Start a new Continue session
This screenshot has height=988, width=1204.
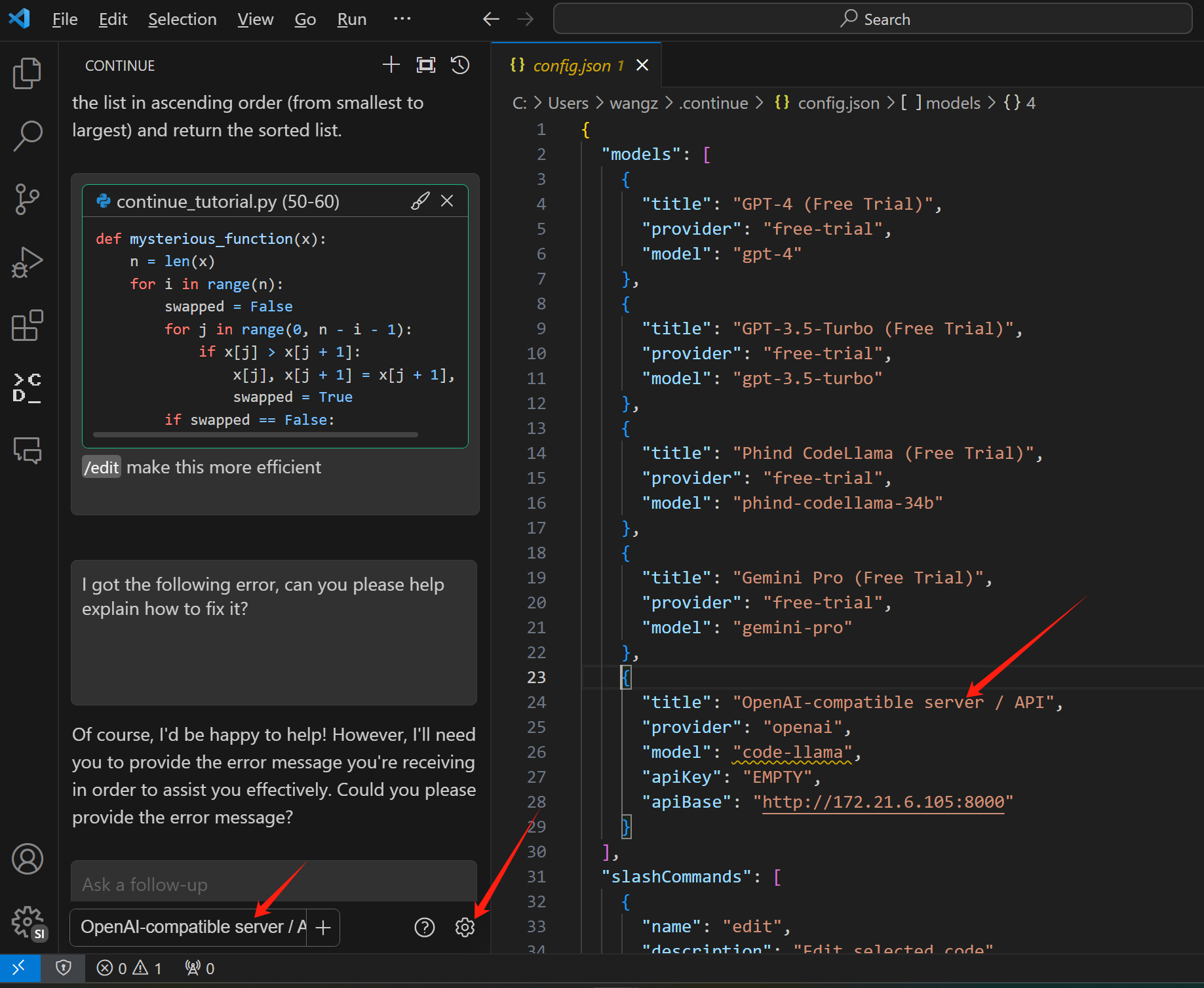pos(391,65)
